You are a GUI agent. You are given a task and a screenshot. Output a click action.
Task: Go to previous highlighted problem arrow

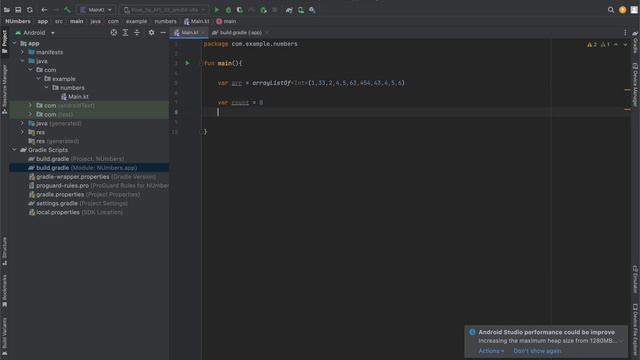click(616, 44)
